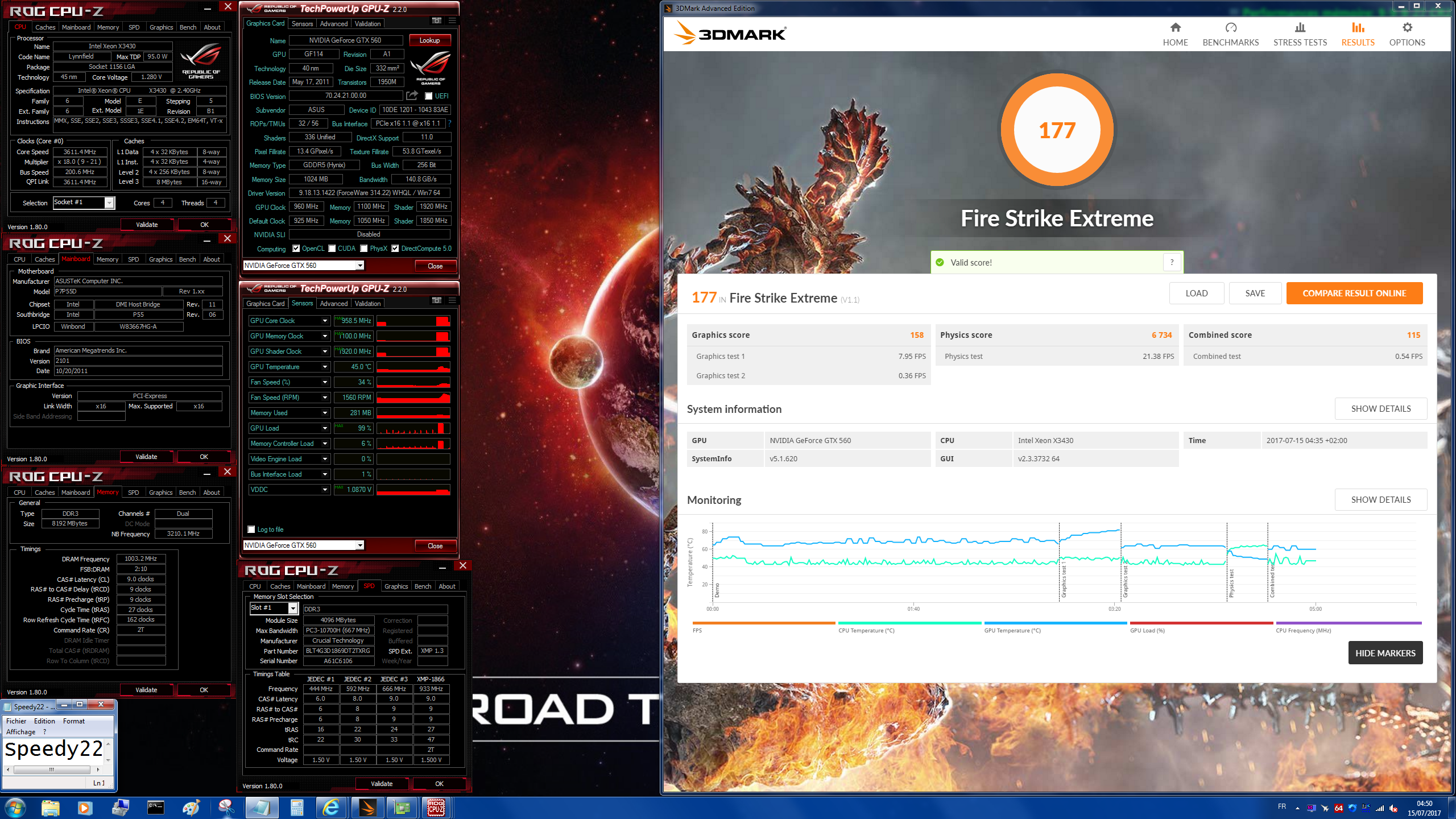Switch to the Caches tab in top CPU-Z window
The image size is (1456, 819).
point(45,27)
